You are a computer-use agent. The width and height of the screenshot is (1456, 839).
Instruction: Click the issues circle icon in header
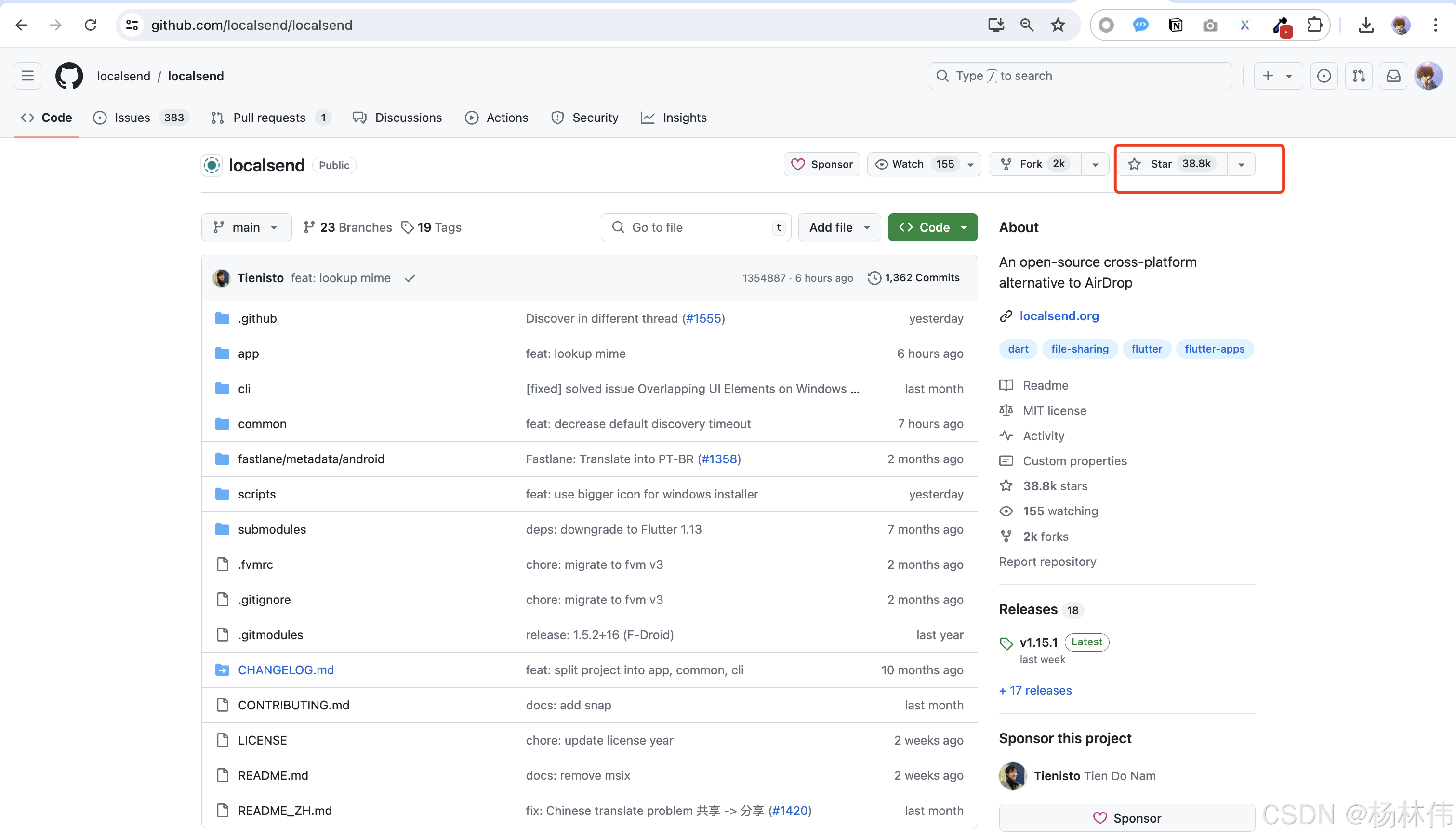[x=1324, y=76]
